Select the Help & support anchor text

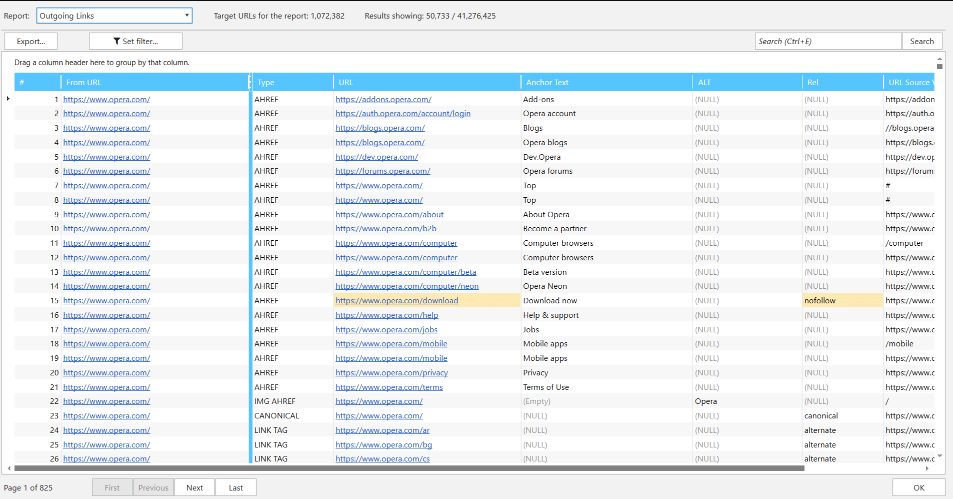(x=551, y=315)
